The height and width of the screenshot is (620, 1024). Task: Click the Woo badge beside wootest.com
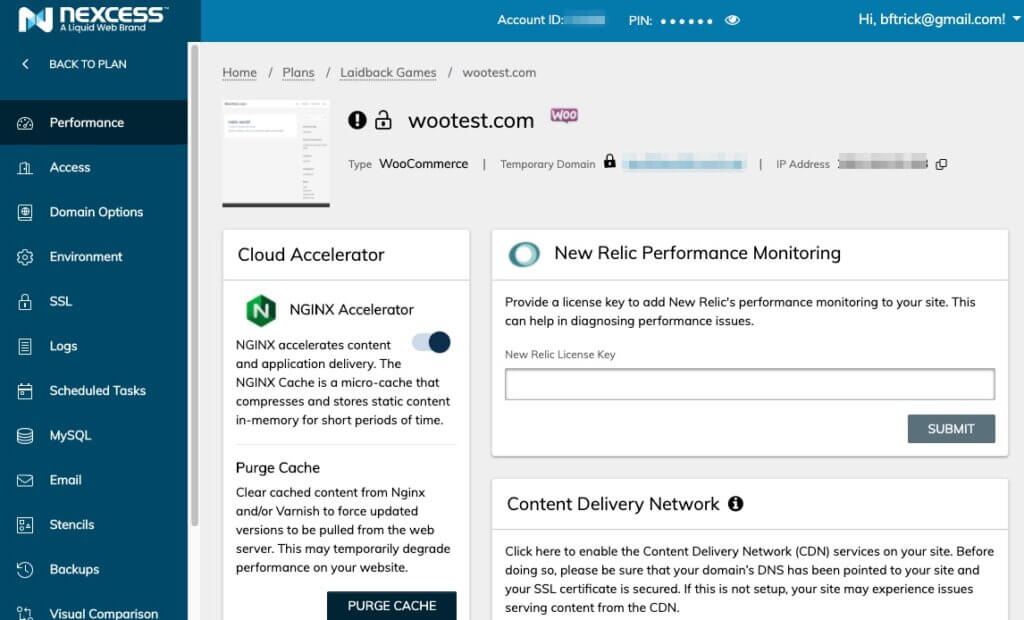pyautogui.click(x=563, y=117)
